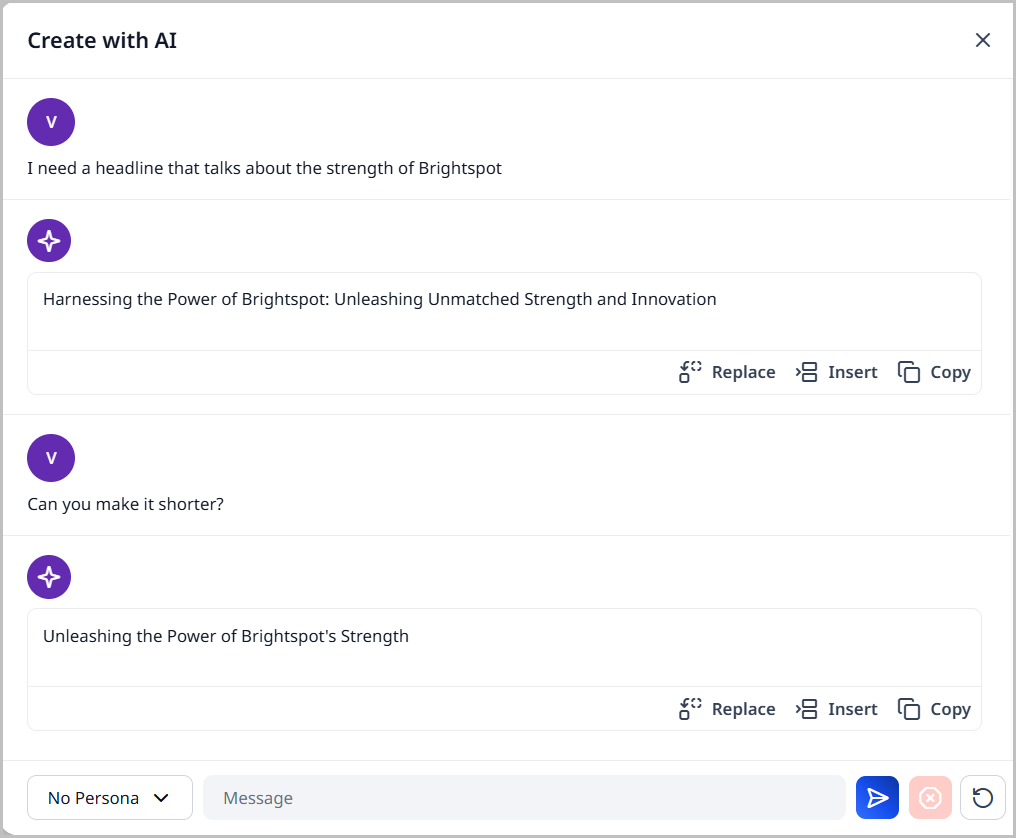Click the Replace icon under the first response
Image resolution: width=1016 pixels, height=838 pixels.
(690, 371)
